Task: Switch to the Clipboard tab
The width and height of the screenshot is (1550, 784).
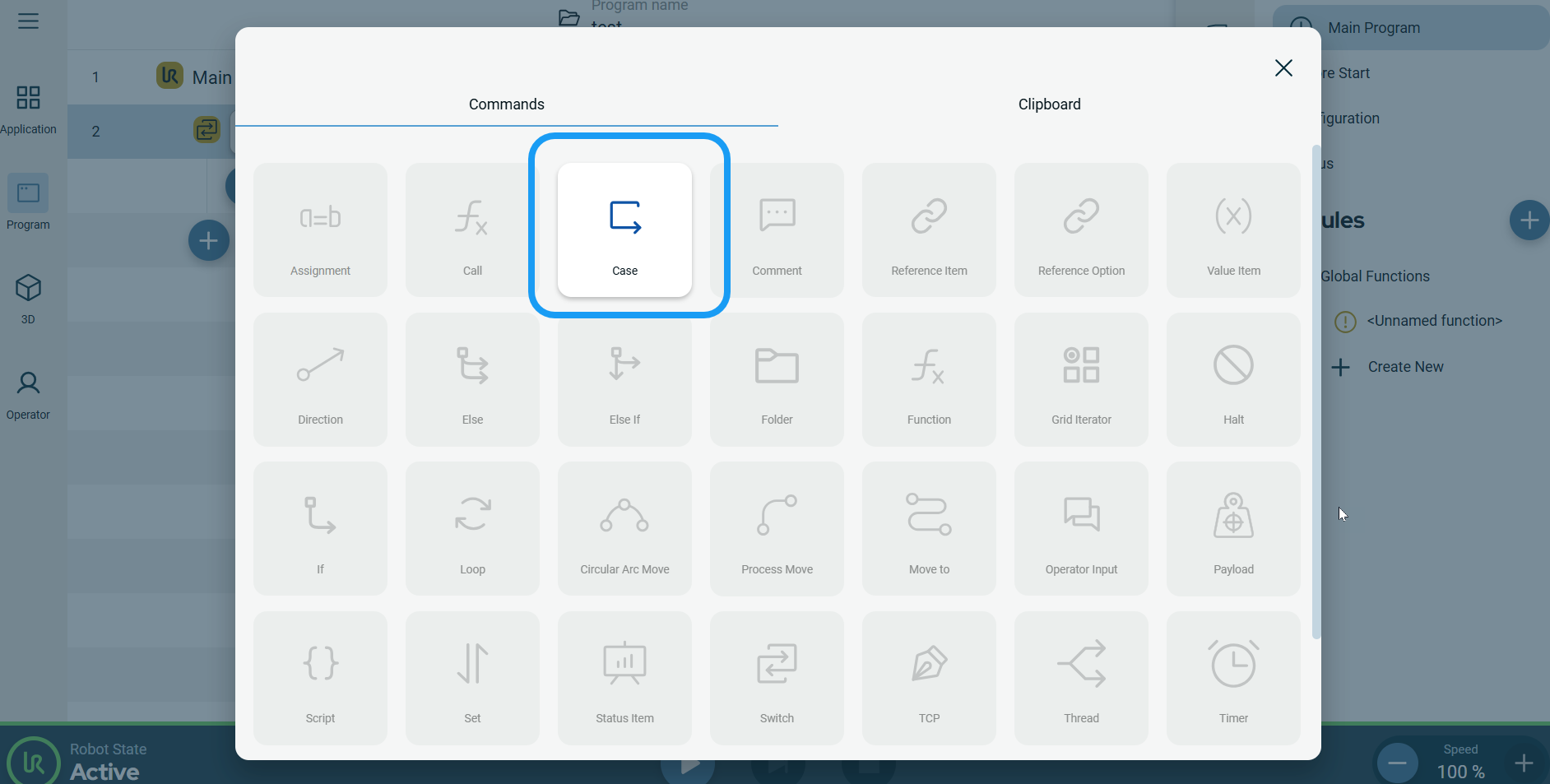Action: pyautogui.click(x=1049, y=104)
